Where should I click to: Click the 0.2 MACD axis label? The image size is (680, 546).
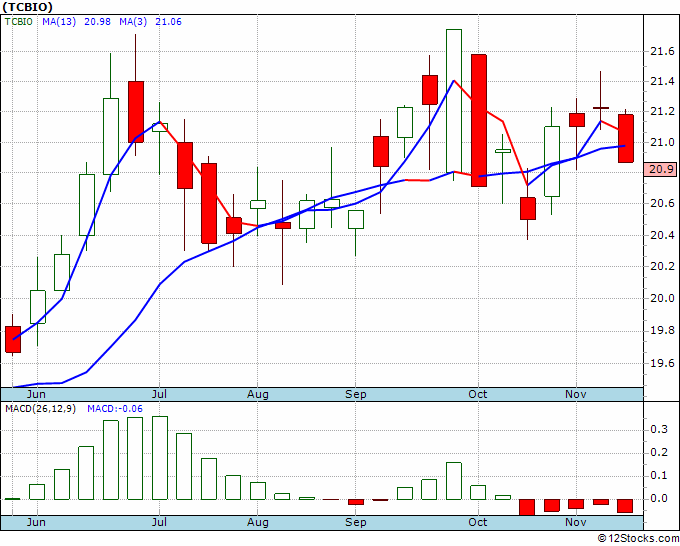pos(659,453)
